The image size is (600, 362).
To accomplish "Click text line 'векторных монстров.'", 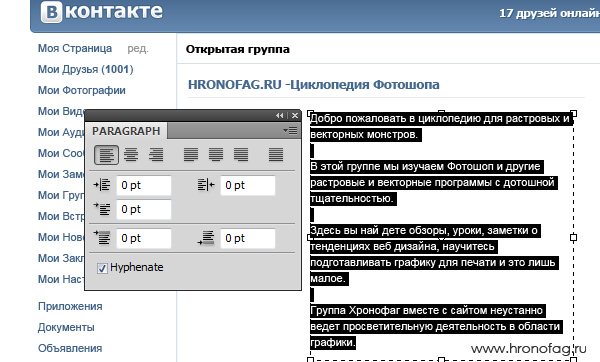I will [366, 135].
